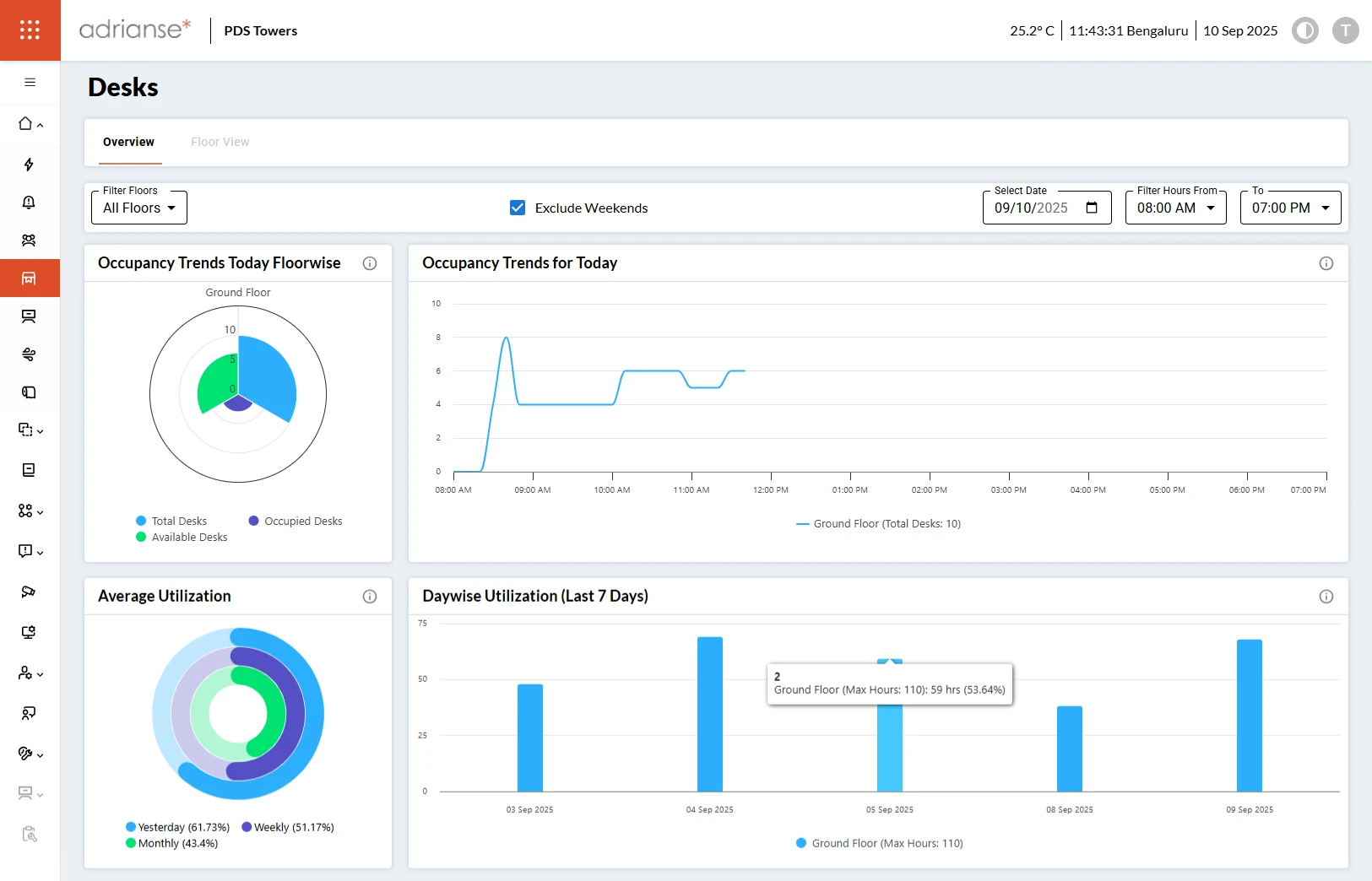Click the hamburger menu icon in sidebar
Image resolution: width=1372 pixels, height=881 pixels.
pyautogui.click(x=30, y=83)
